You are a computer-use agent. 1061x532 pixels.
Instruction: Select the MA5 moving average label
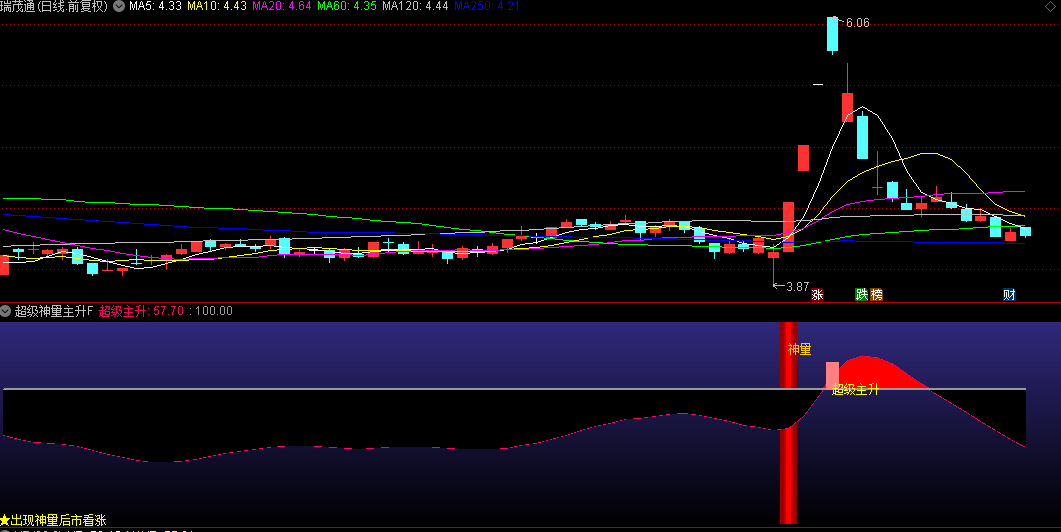click(155, 6)
